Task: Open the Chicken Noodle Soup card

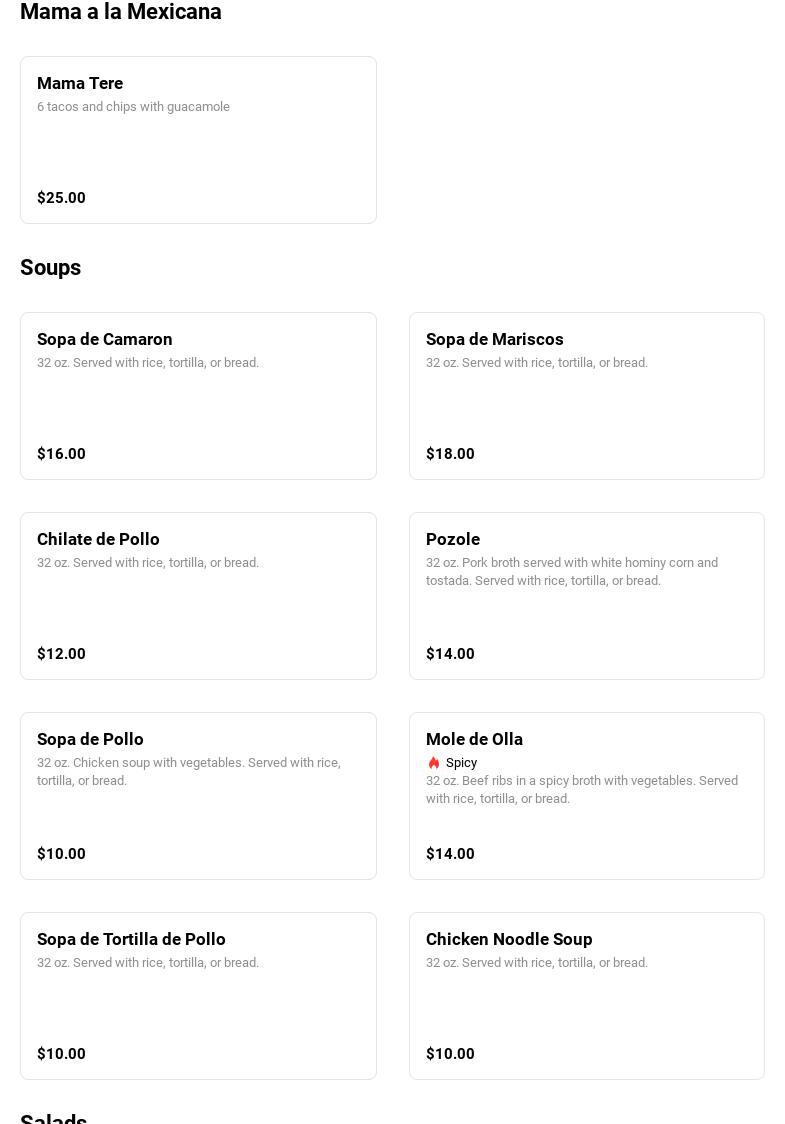Action: click(586, 996)
